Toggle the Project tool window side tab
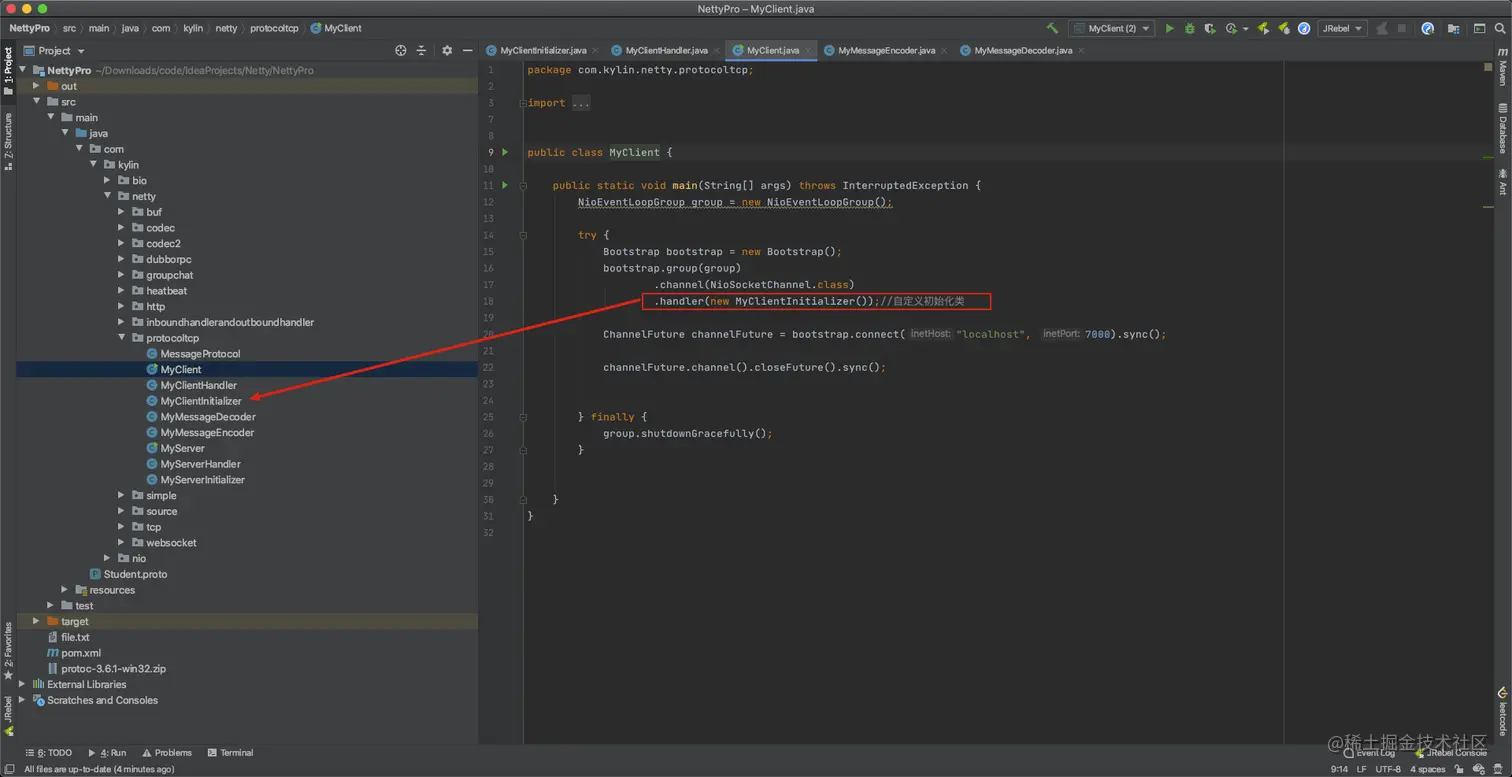1512x777 pixels. pos(8,70)
